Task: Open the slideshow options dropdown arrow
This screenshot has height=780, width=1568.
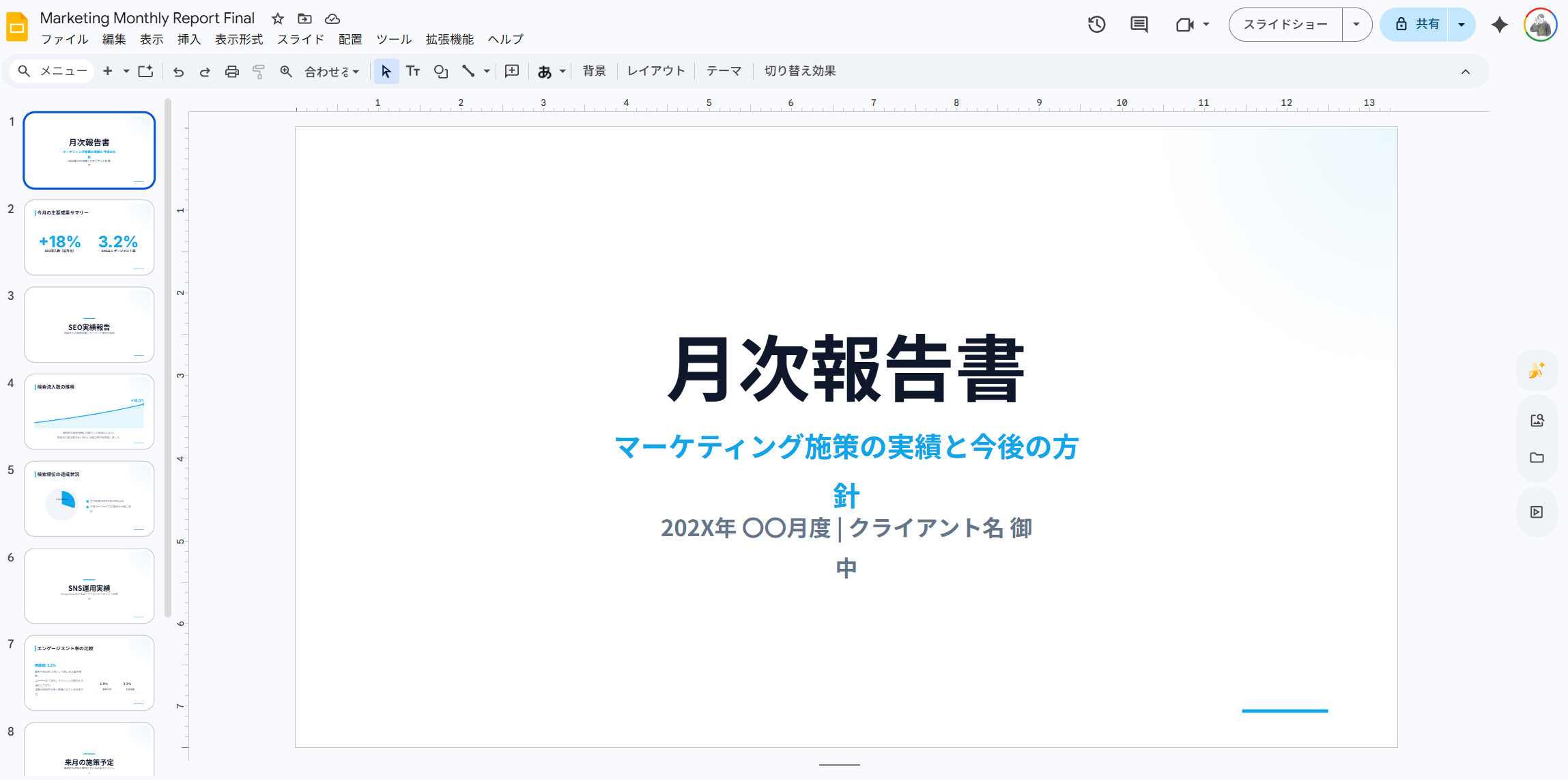Action: [1357, 24]
